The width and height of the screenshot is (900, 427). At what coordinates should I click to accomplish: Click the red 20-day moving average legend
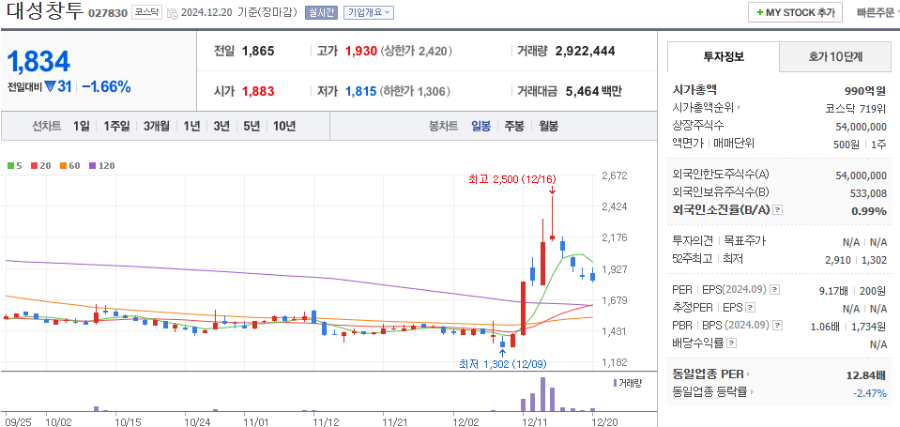click(x=40, y=166)
